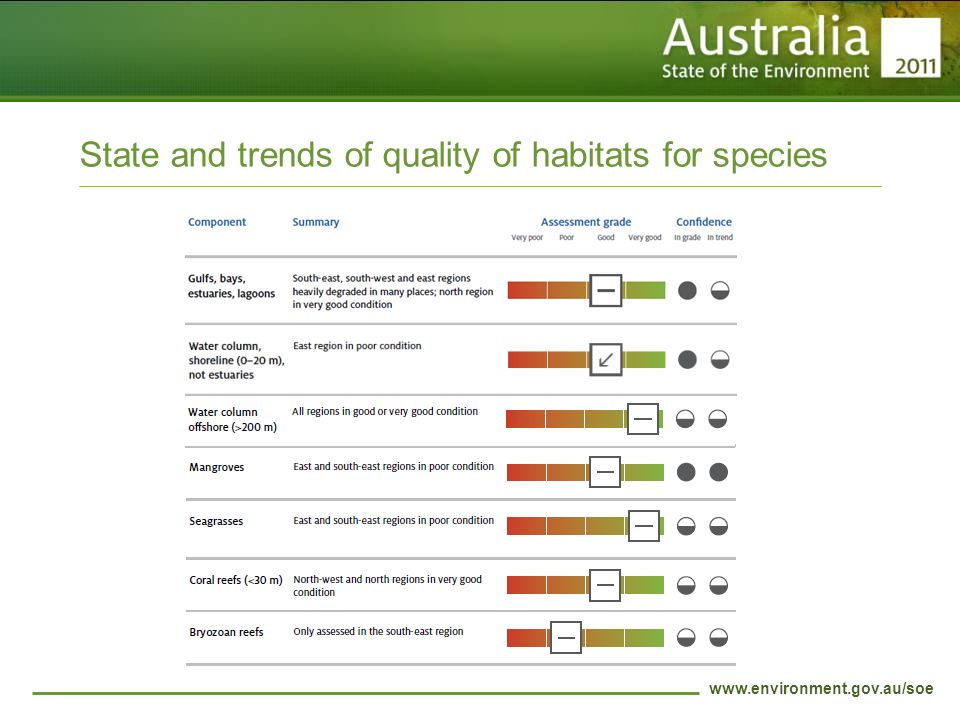Click 'State of the Environment' banner subtitle
The height and width of the screenshot is (720, 960).
click(x=765, y=72)
